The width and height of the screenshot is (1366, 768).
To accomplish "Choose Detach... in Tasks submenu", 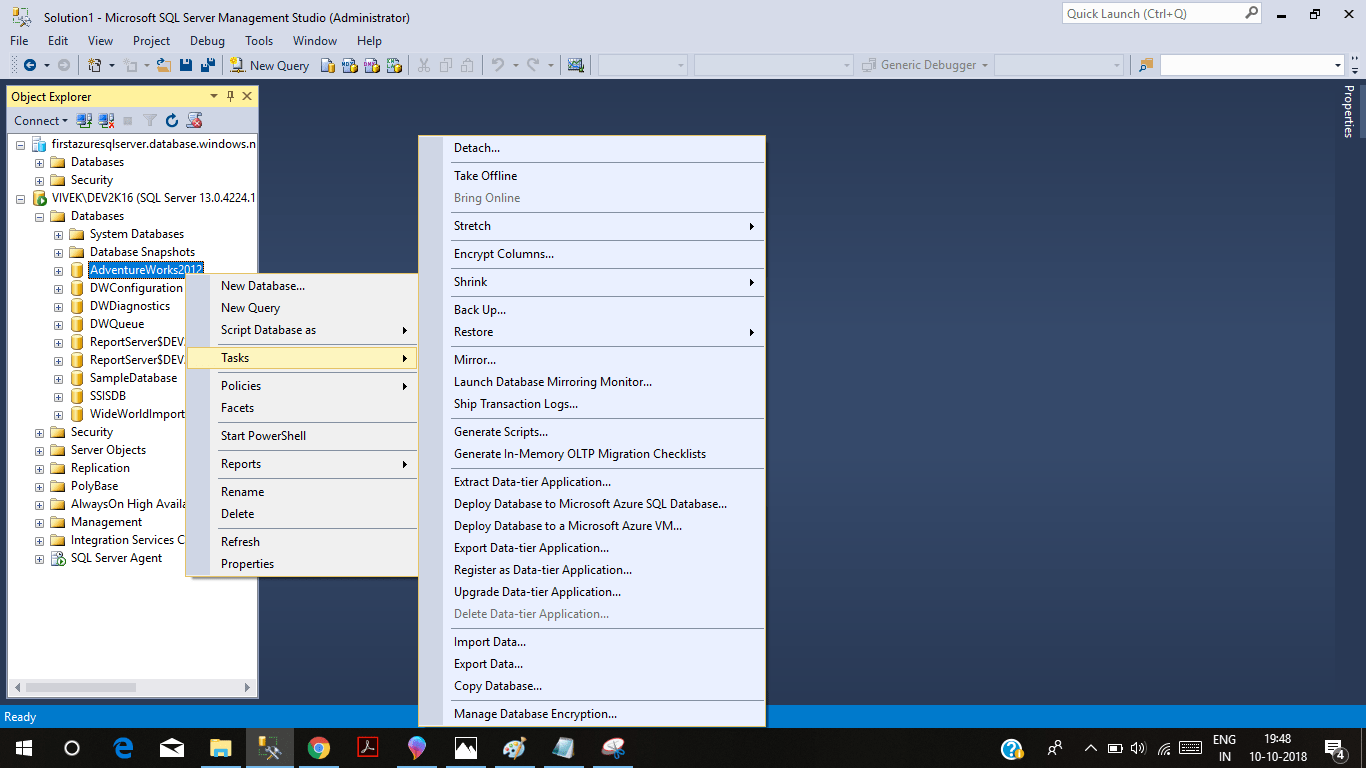I will pos(592,148).
